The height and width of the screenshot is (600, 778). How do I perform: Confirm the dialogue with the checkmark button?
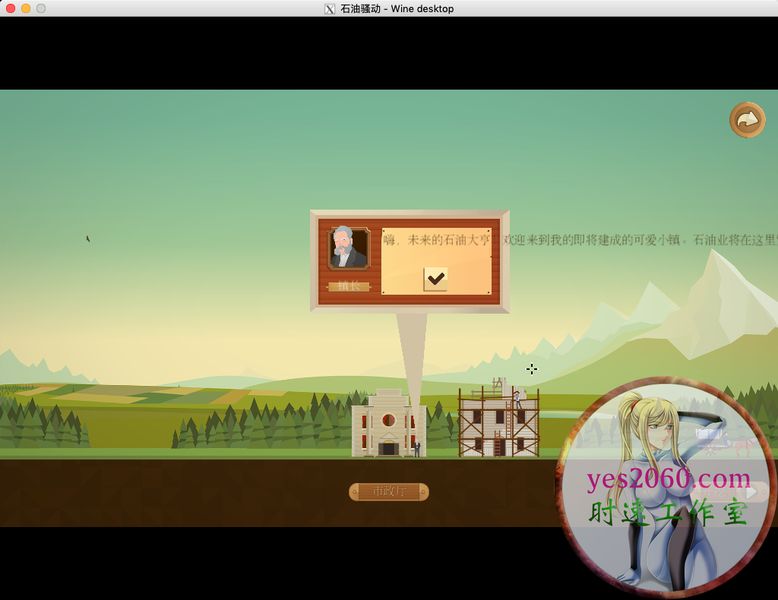[x=435, y=278]
